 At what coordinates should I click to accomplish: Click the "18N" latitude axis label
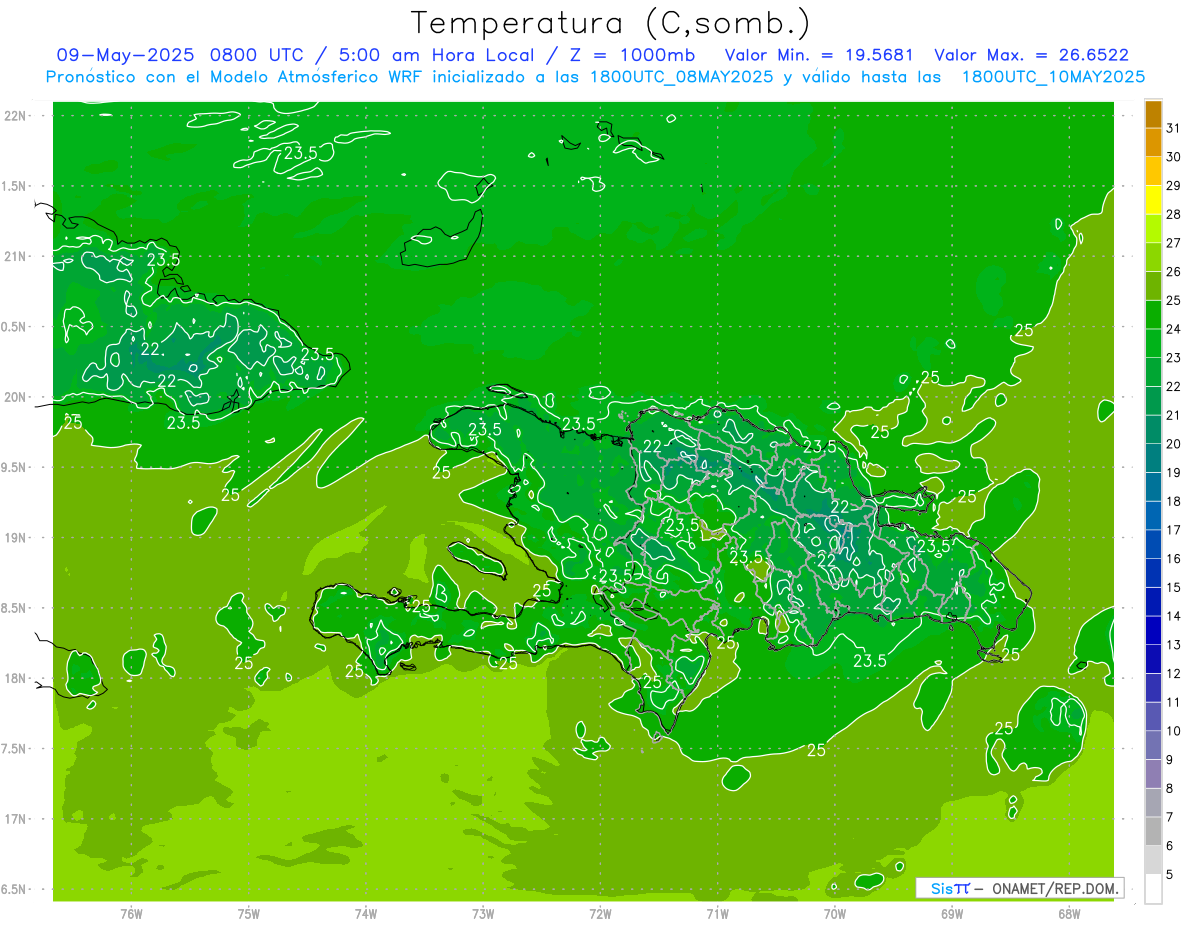point(15,678)
